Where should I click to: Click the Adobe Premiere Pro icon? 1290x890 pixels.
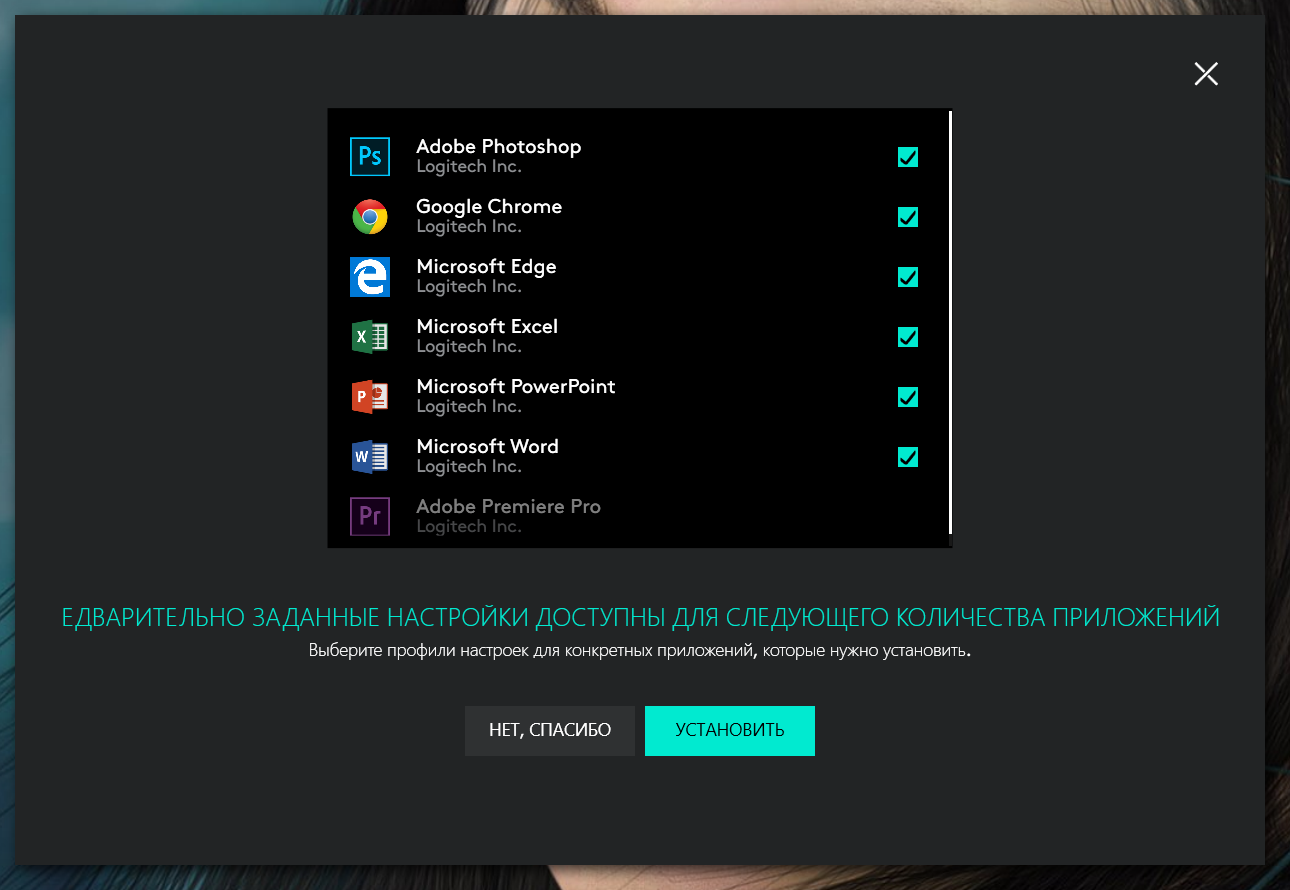(x=369, y=517)
